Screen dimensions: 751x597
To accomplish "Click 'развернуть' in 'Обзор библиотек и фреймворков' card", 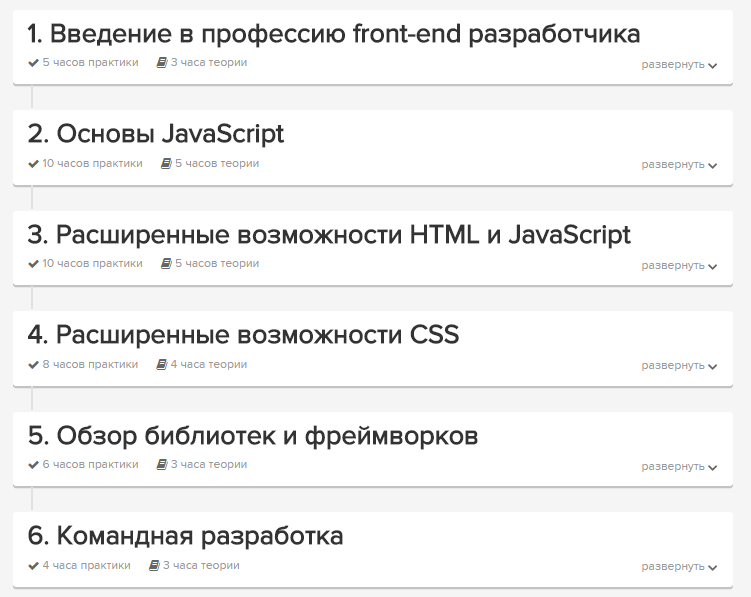I will click(679, 467).
